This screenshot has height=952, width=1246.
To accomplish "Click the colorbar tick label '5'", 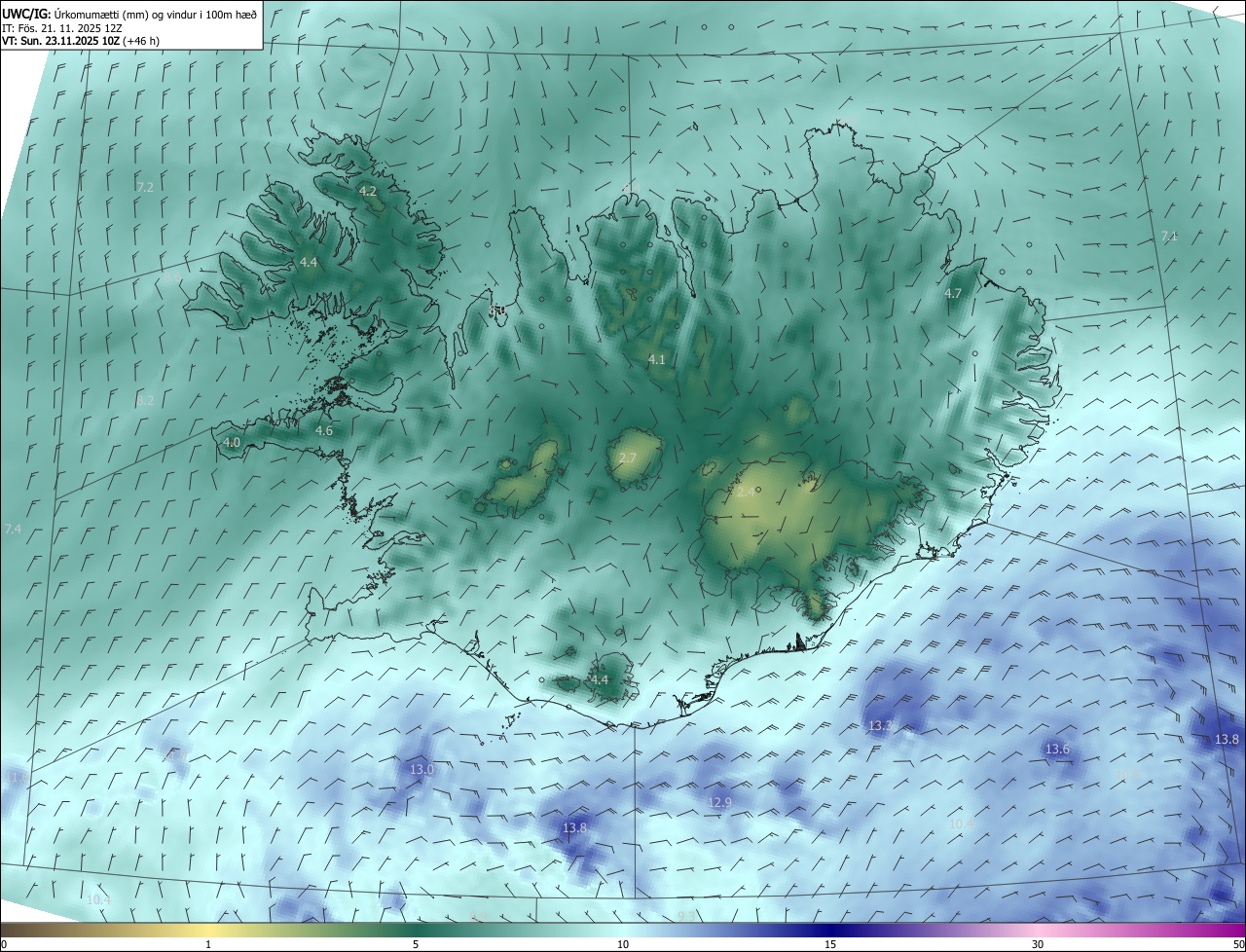I will [416, 944].
